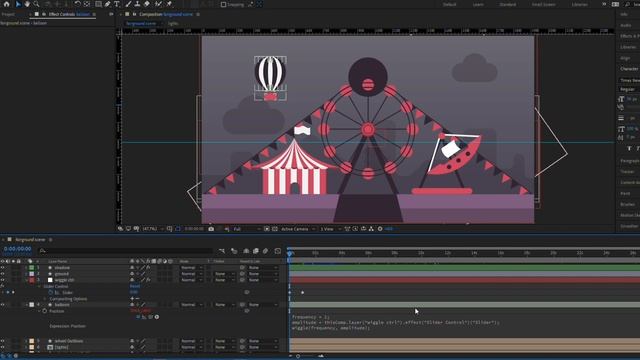Click the draft 3D icon in timeline
This screenshot has height=360, width=640.
pyautogui.click(x=234, y=251)
